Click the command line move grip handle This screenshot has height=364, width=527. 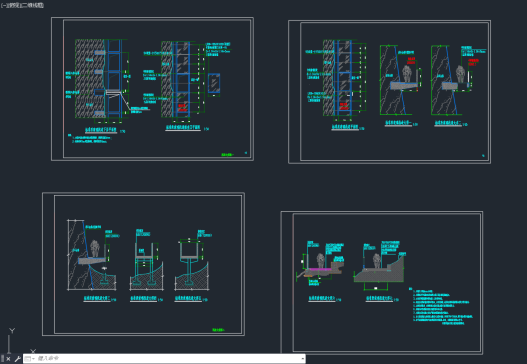tap(2, 359)
